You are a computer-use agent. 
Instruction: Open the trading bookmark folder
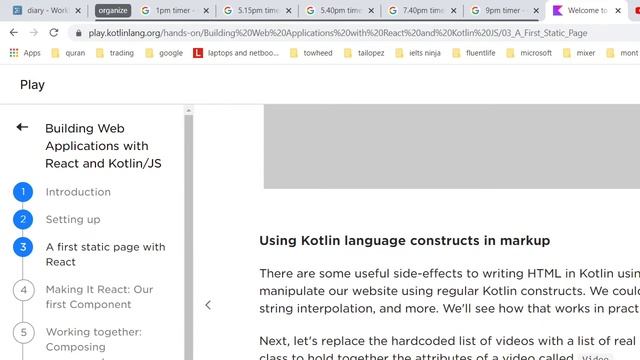tap(115, 53)
